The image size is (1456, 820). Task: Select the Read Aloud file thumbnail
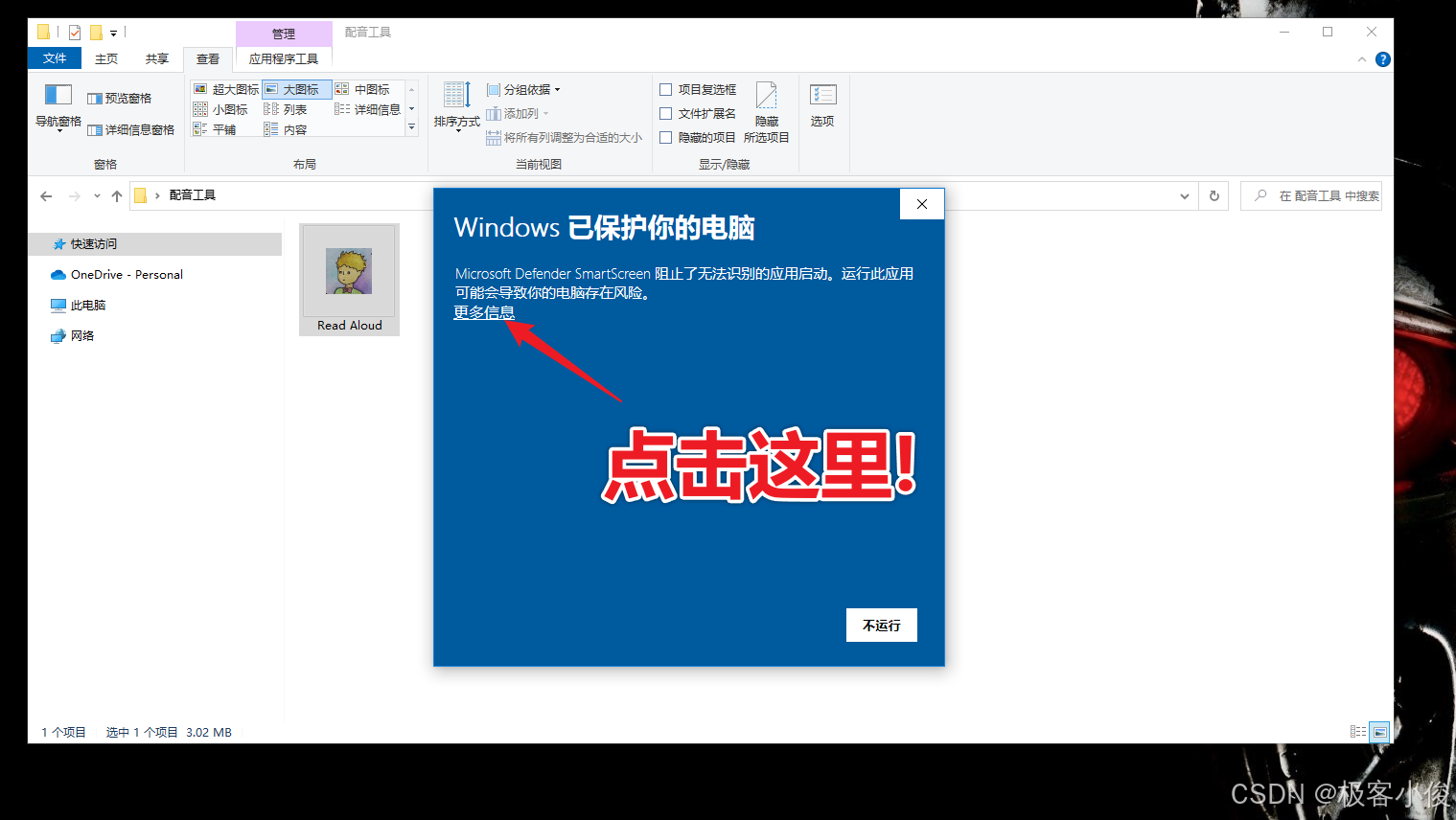[350, 279]
